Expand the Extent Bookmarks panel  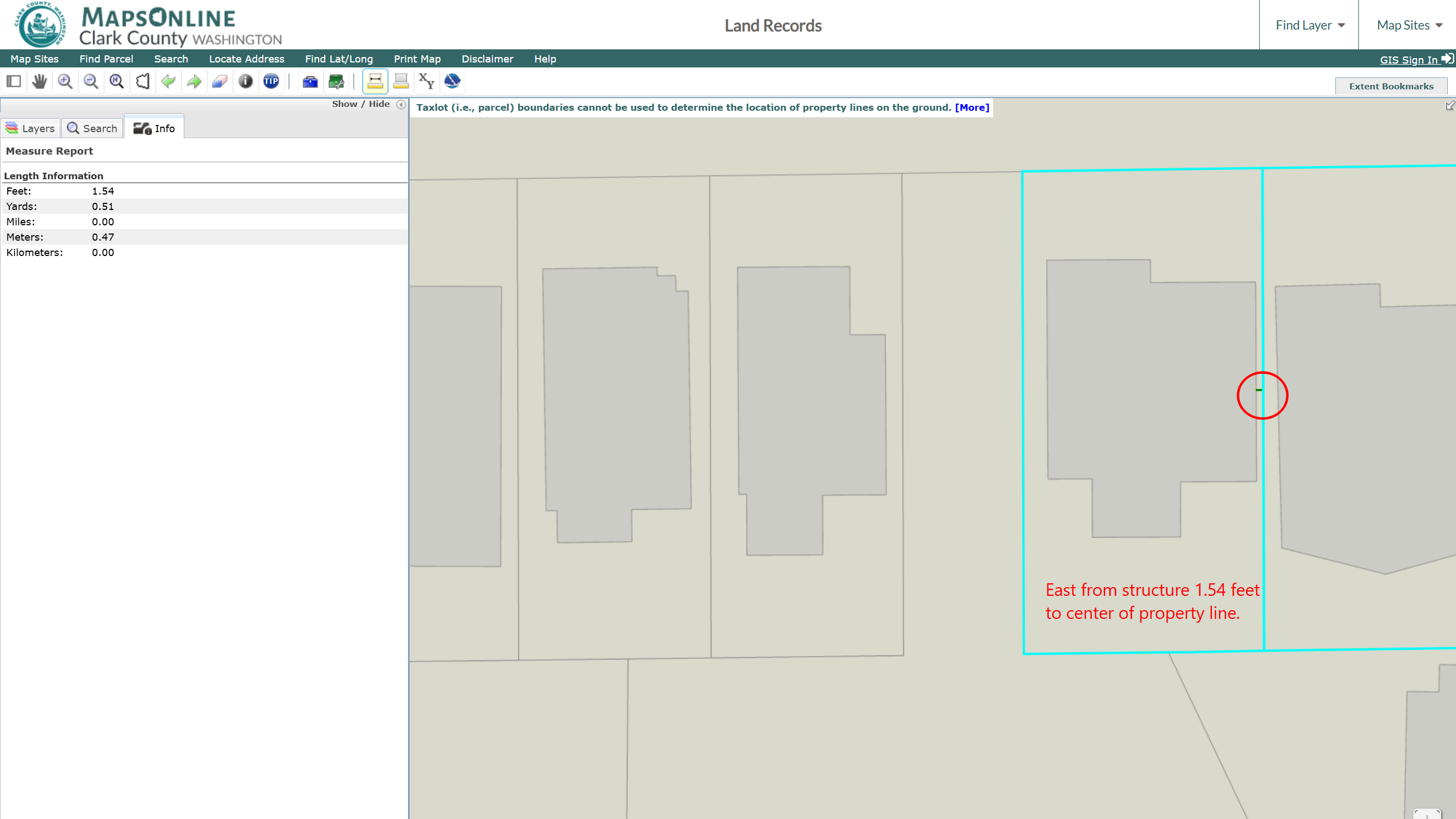click(1392, 86)
